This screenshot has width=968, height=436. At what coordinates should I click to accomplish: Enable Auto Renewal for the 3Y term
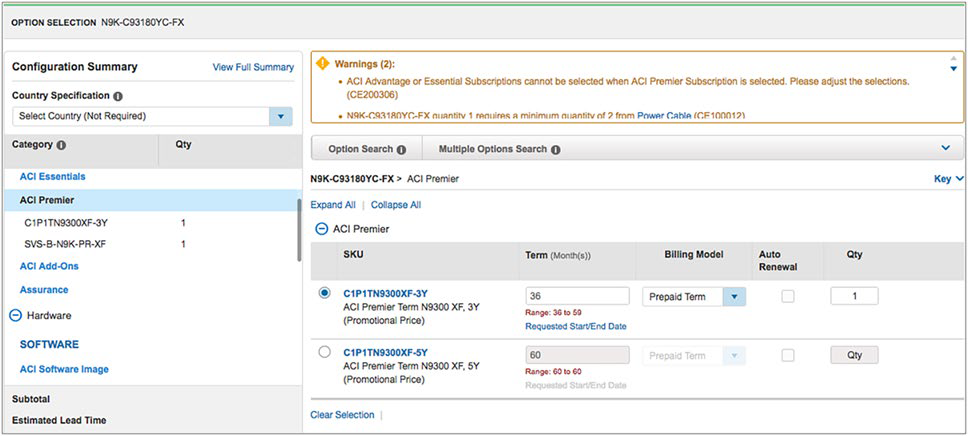(788, 296)
